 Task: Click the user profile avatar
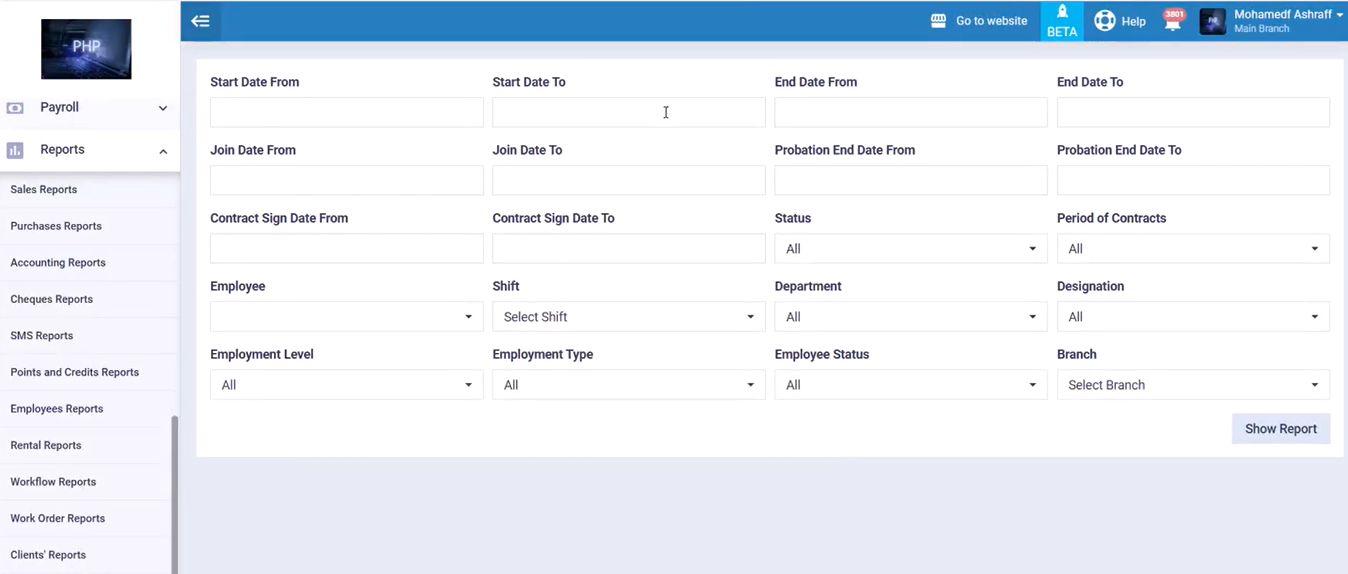(1212, 21)
